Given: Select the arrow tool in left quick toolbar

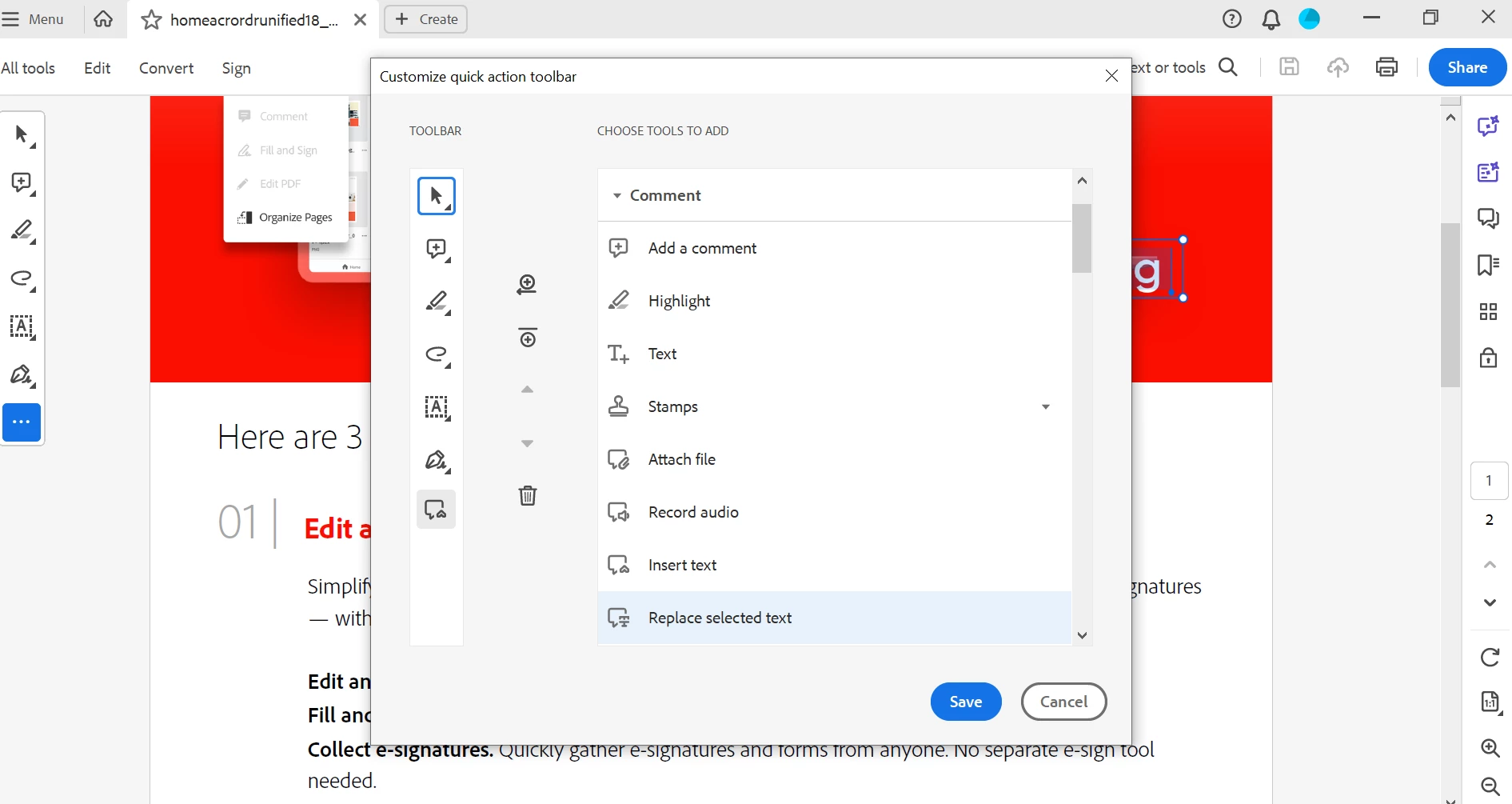Looking at the screenshot, I should [22, 134].
